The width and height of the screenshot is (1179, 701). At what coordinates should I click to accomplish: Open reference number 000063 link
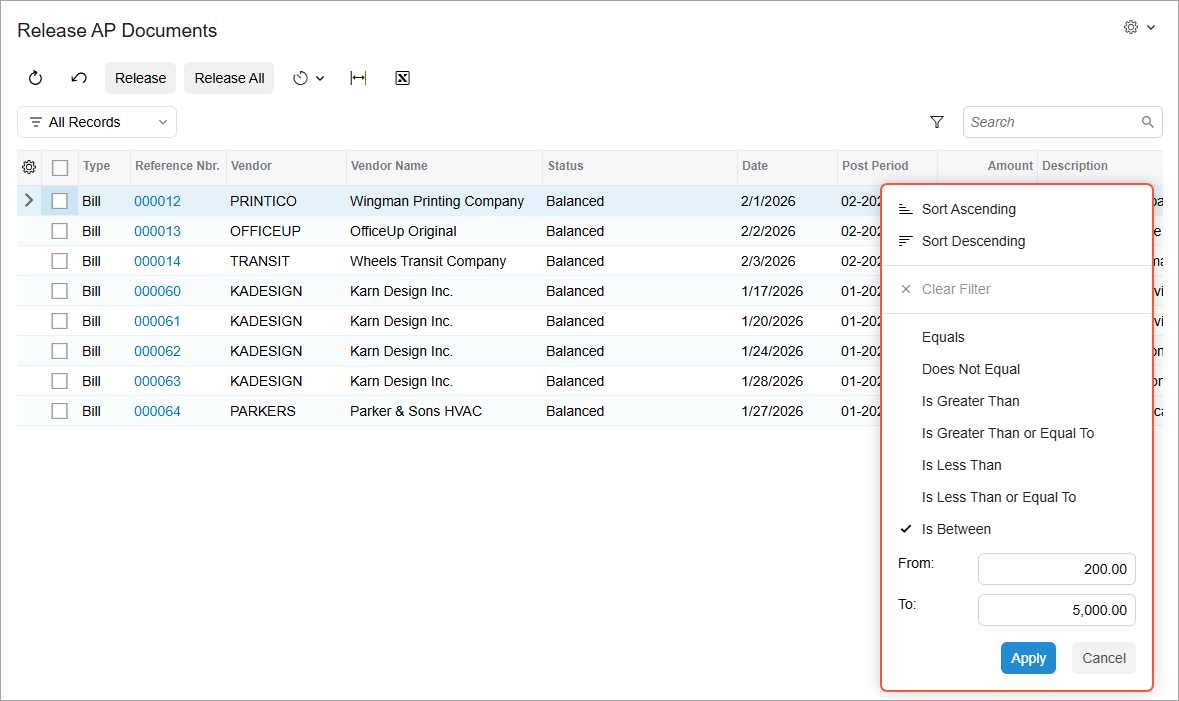[x=157, y=381]
